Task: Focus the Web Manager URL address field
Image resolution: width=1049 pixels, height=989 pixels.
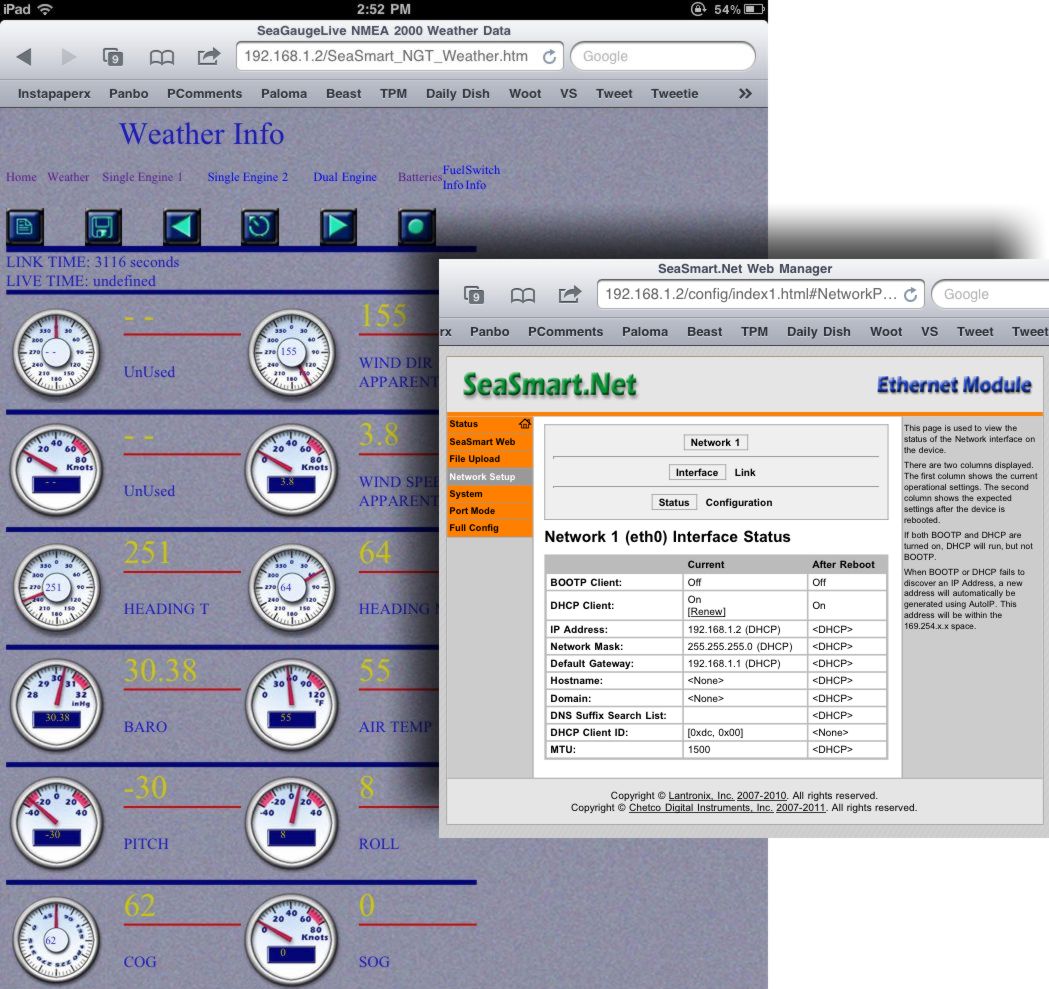Action: (761, 294)
